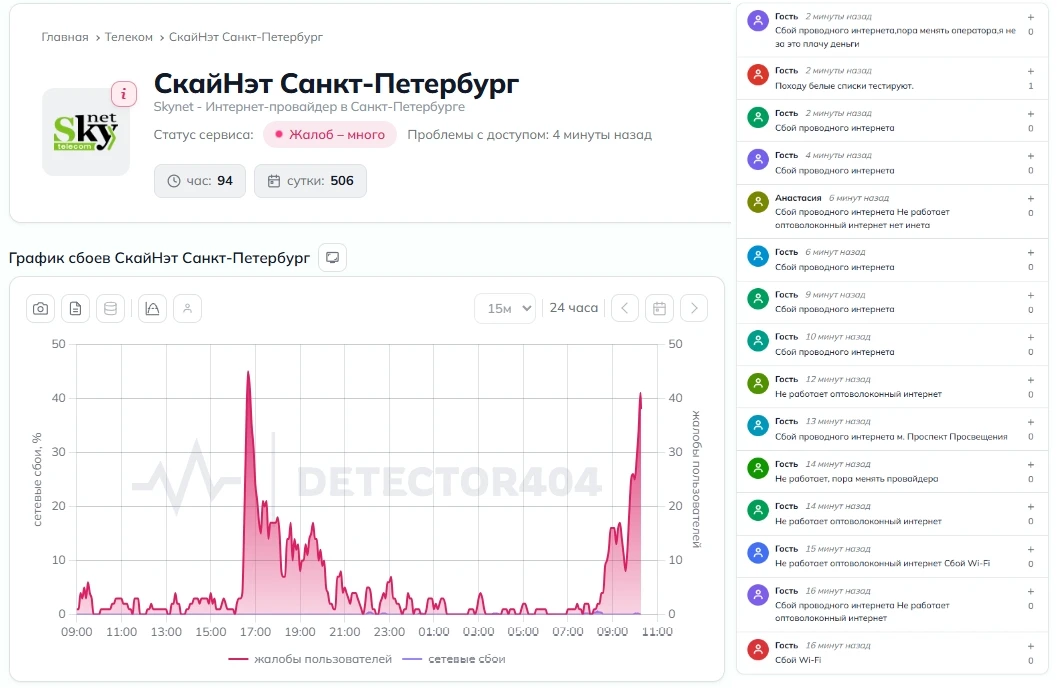This screenshot has width=1059, height=691.
Task: Upvote Анастасия's comment with the plus
Action: pyautogui.click(x=1031, y=199)
